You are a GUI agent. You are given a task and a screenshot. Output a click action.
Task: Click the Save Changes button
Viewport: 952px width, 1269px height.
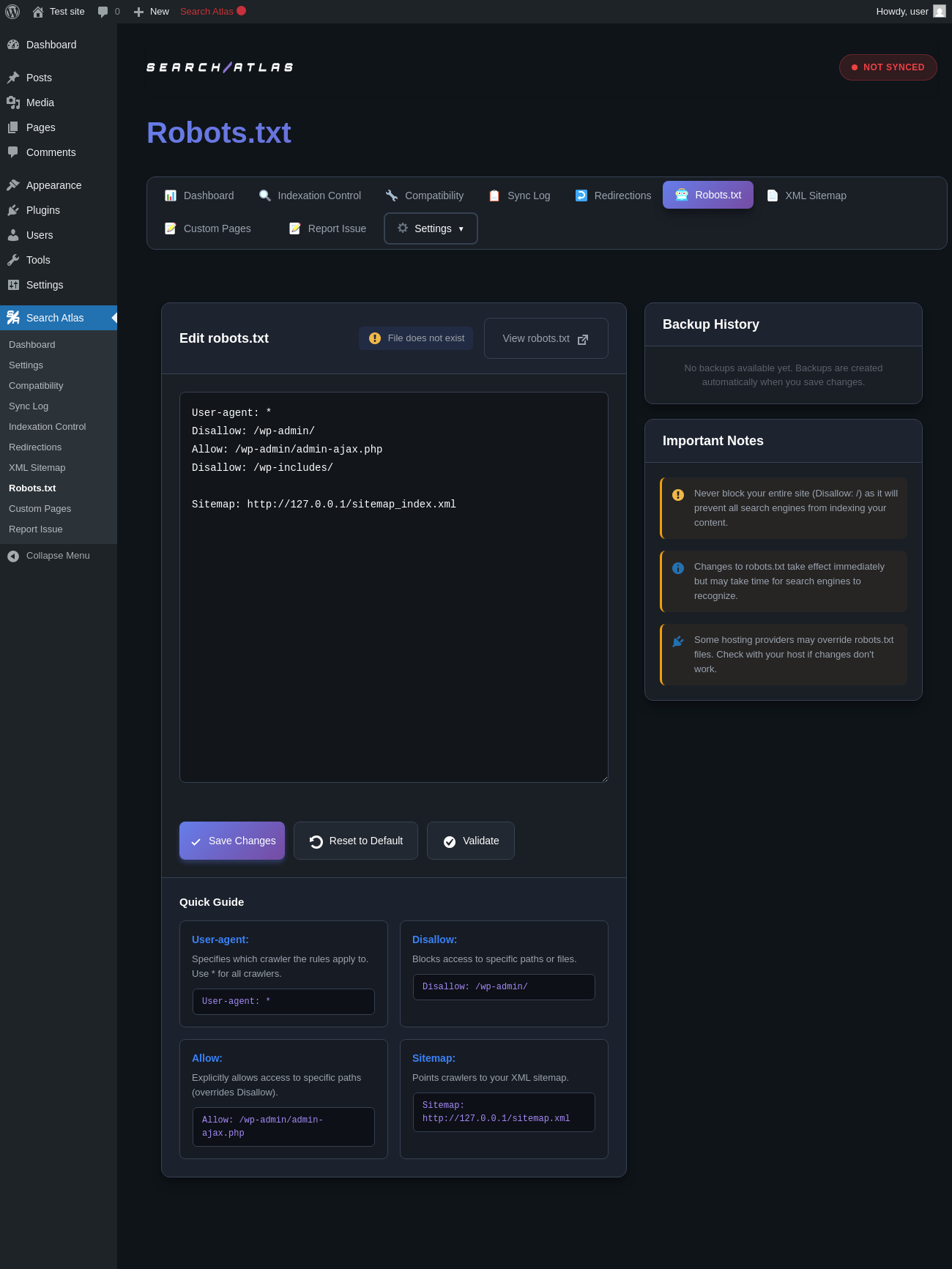(x=232, y=841)
